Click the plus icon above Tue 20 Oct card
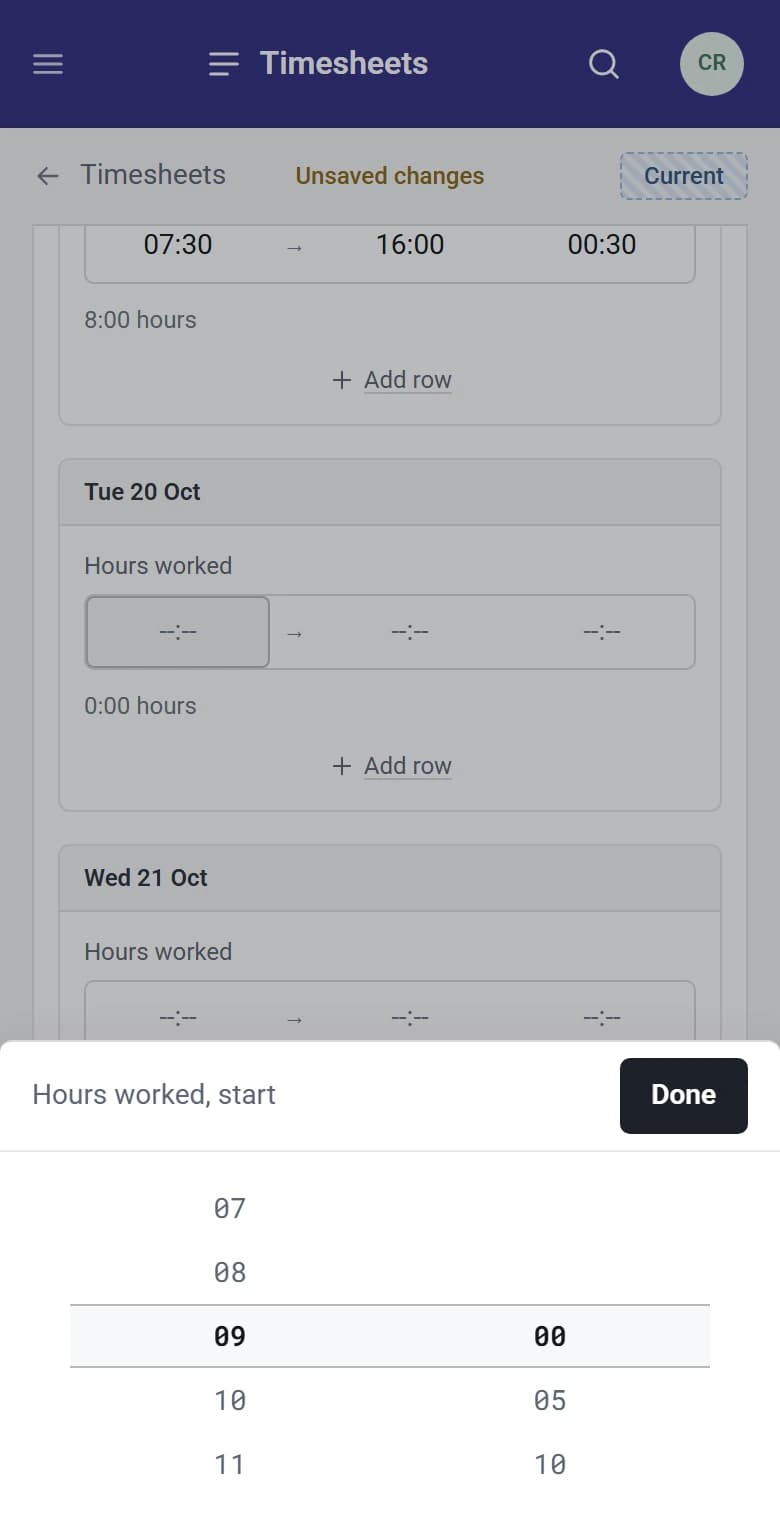Image resolution: width=780 pixels, height=1520 pixels. (342, 380)
